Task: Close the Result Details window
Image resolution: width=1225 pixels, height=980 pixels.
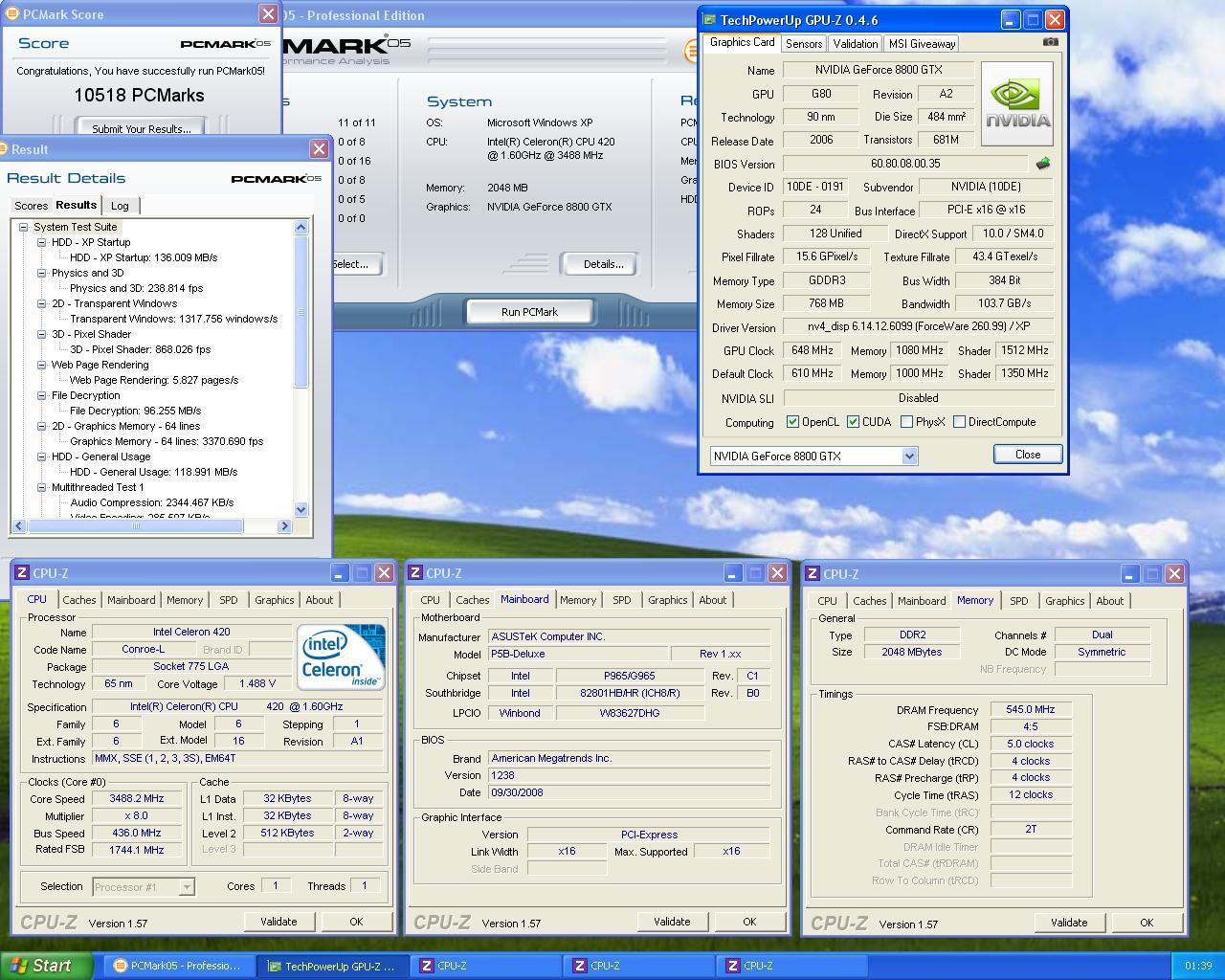Action: pos(320,149)
